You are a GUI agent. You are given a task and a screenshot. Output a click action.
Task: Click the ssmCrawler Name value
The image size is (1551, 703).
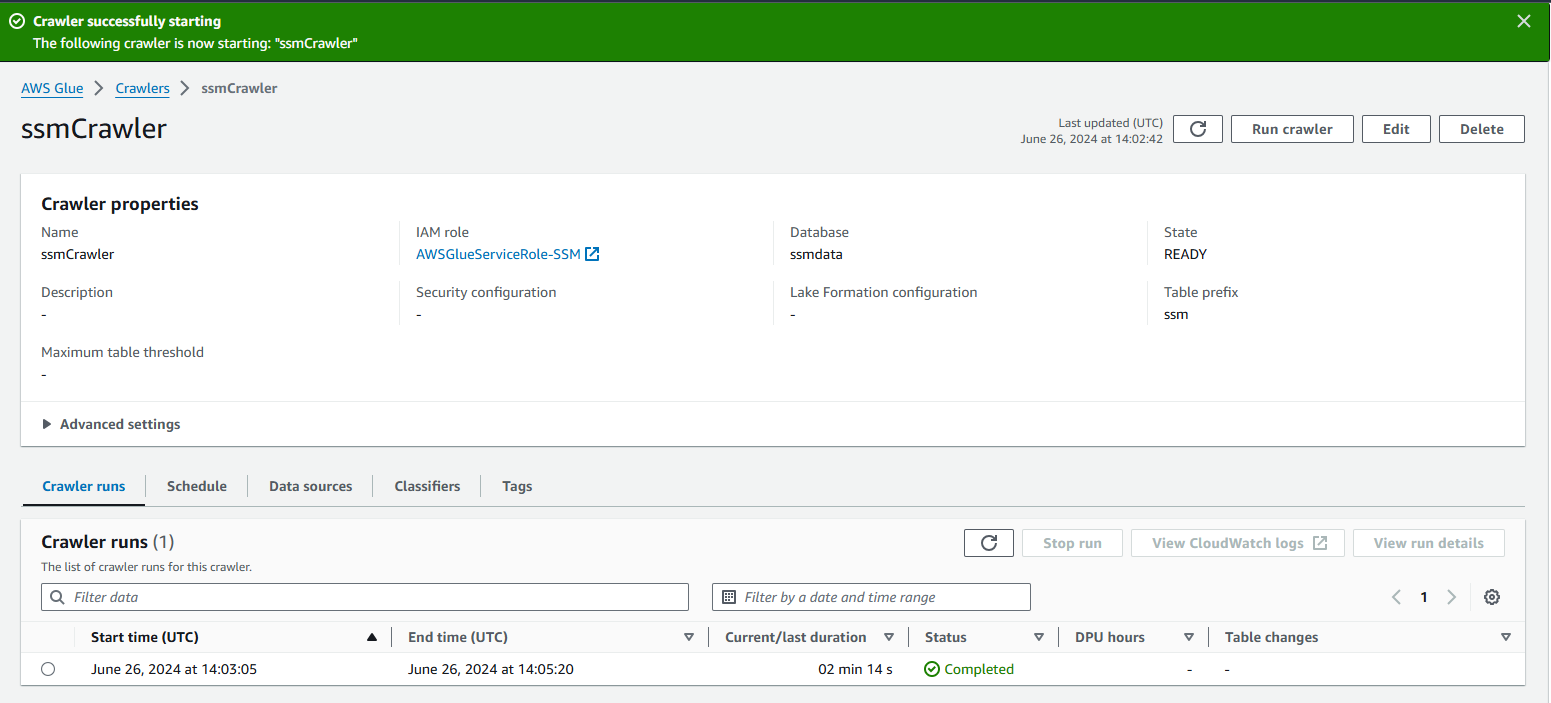pyautogui.click(x=78, y=254)
